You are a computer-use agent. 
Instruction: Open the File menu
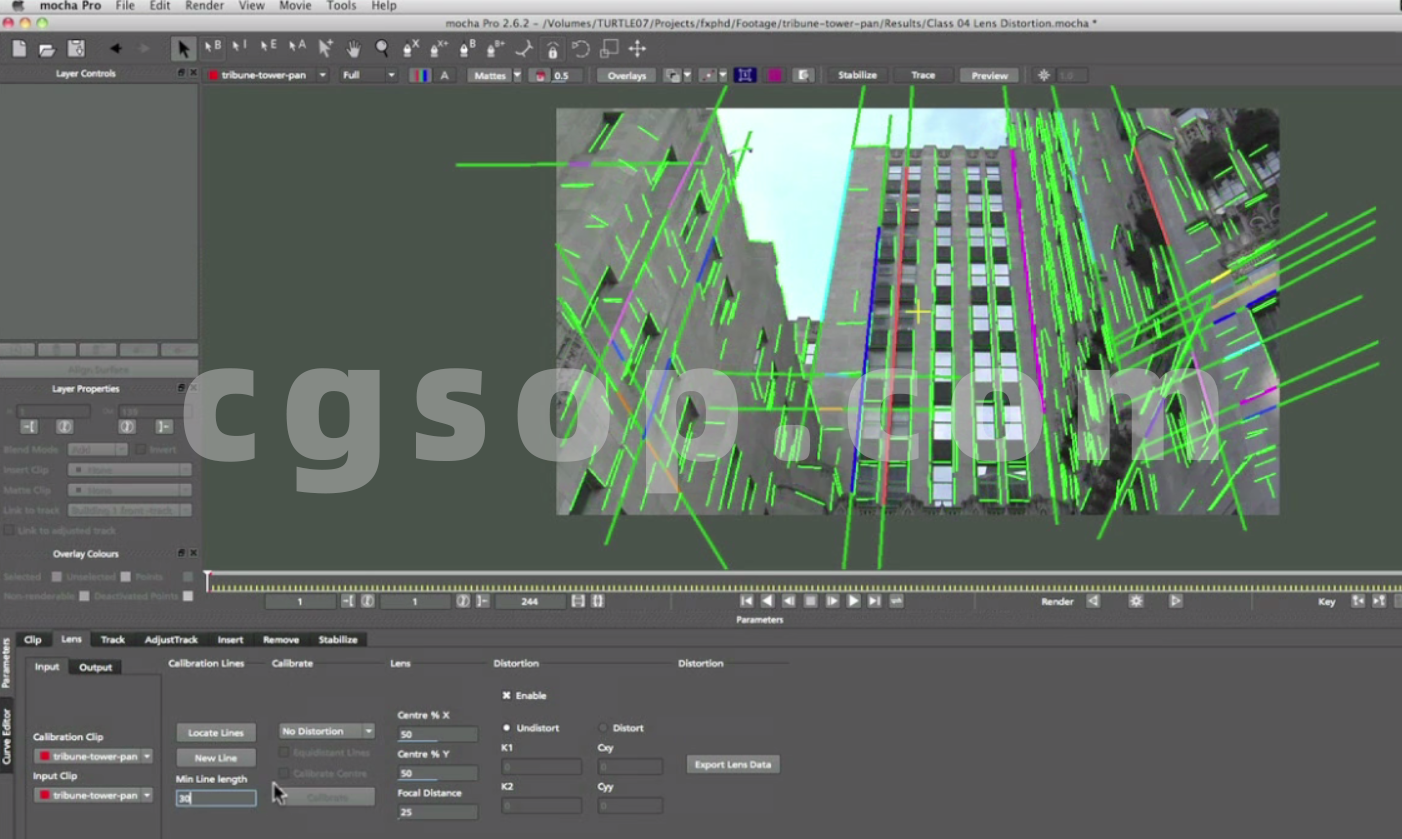point(125,6)
